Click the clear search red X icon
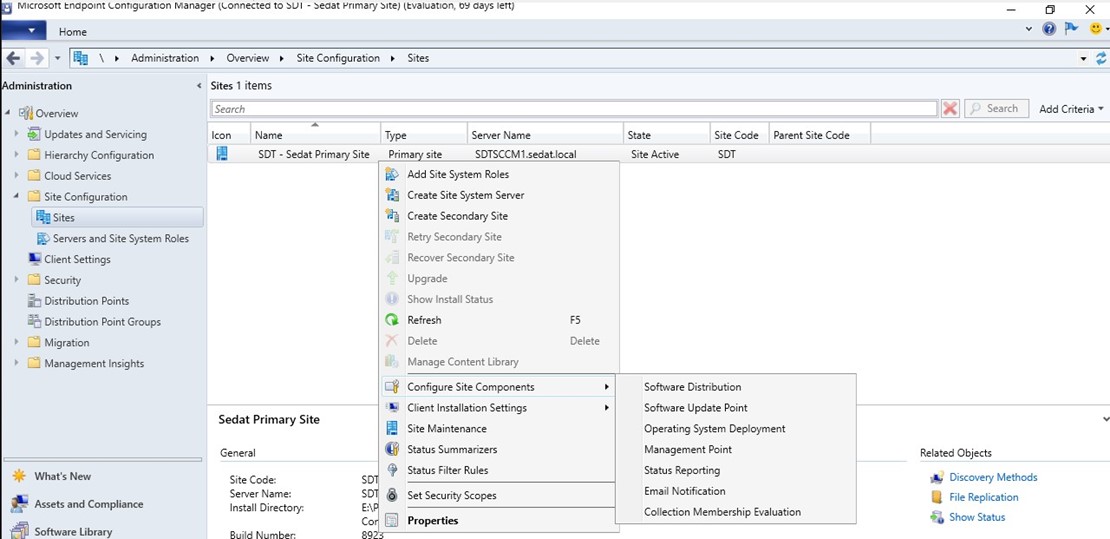This screenshot has width=1110, height=539. tap(950, 109)
